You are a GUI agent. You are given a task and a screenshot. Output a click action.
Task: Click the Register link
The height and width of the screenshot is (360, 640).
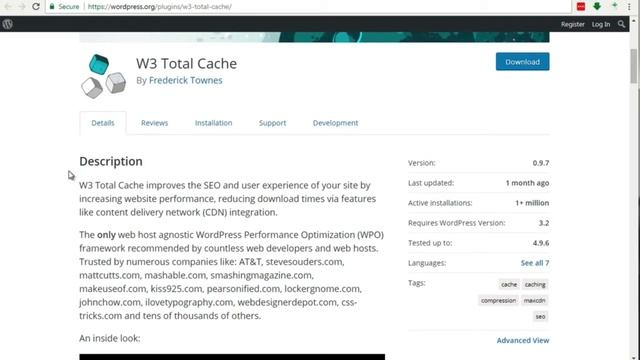point(573,24)
